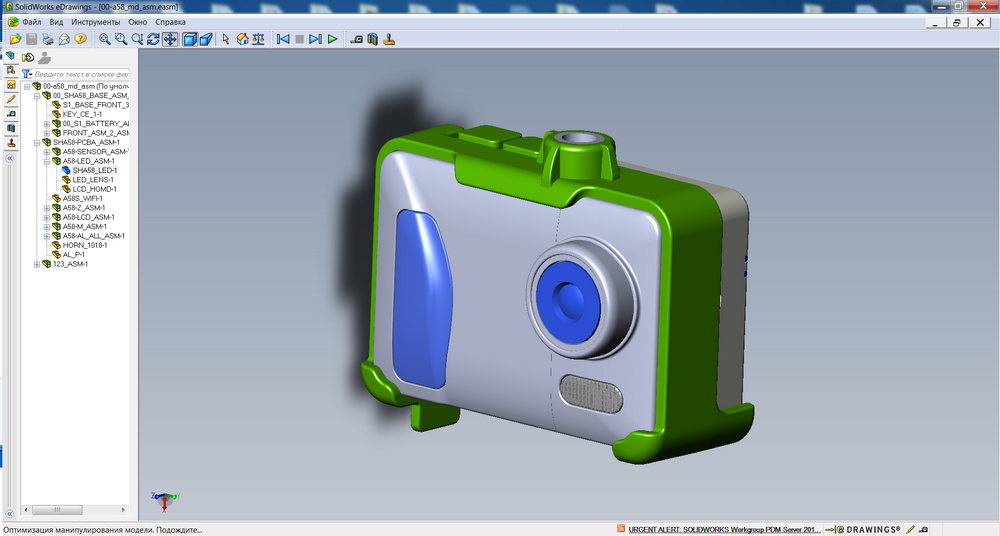This screenshot has width=1000, height=536.
Task: Open the URGENT ALERT SOLIDWORKS link
Action: pos(724,529)
